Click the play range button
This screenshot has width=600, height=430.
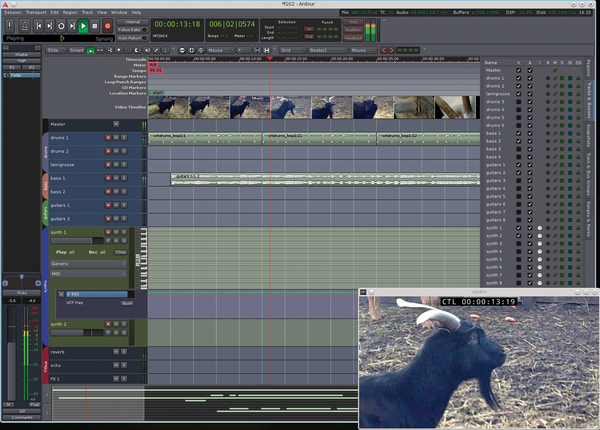(72, 26)
